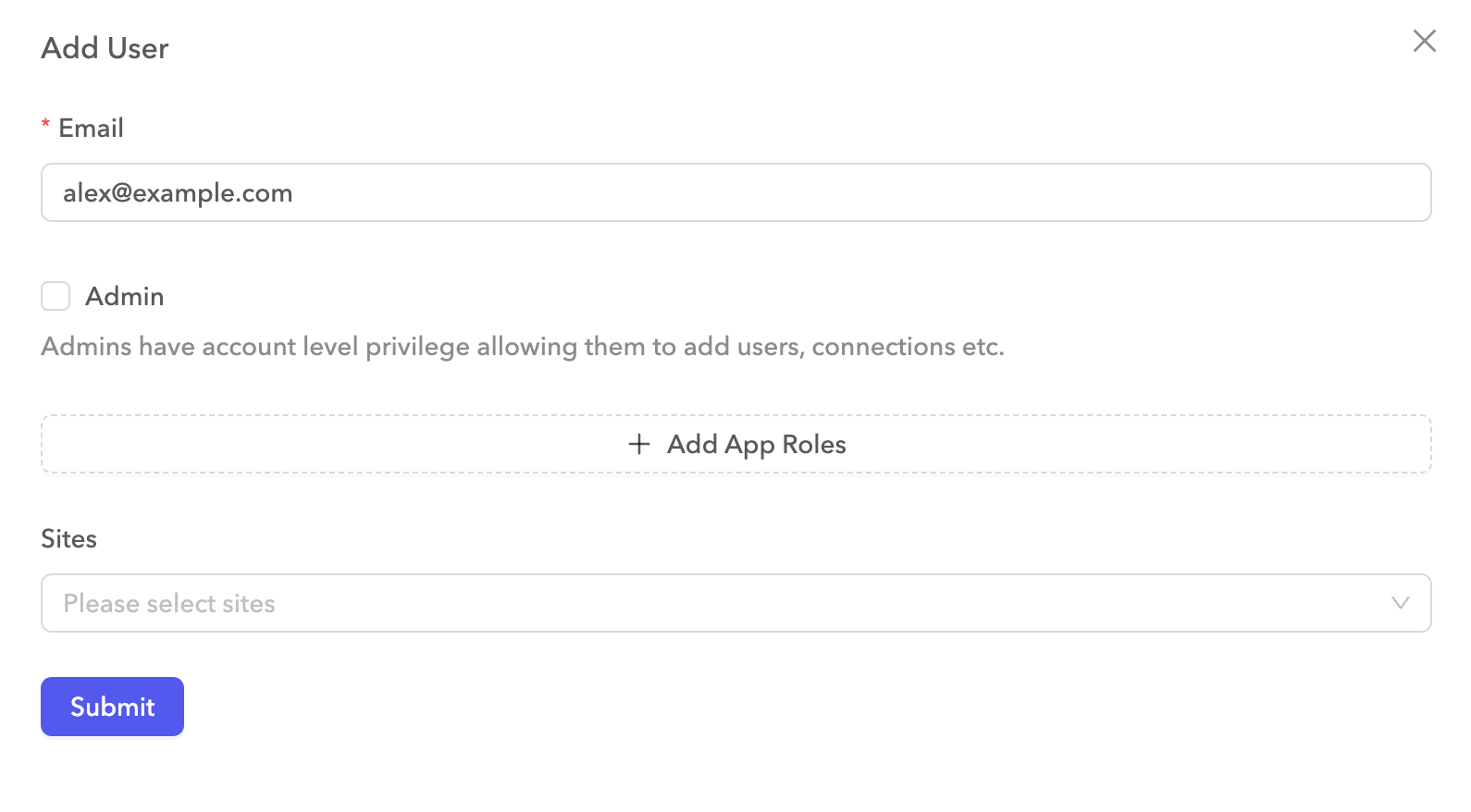The height and width of the screenshot is (812, 1471).
Task: Click the Email field label
Action: pos(91,128)
